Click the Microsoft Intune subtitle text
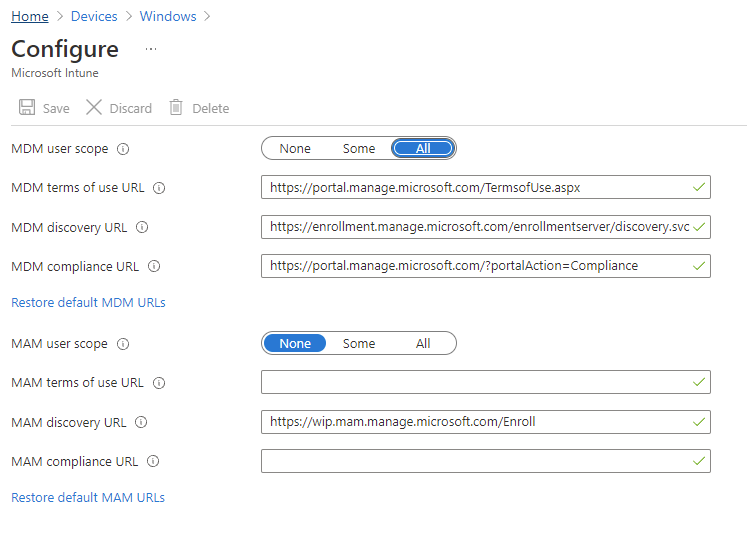This screenshot has width=747, height=533. [55, 73]
